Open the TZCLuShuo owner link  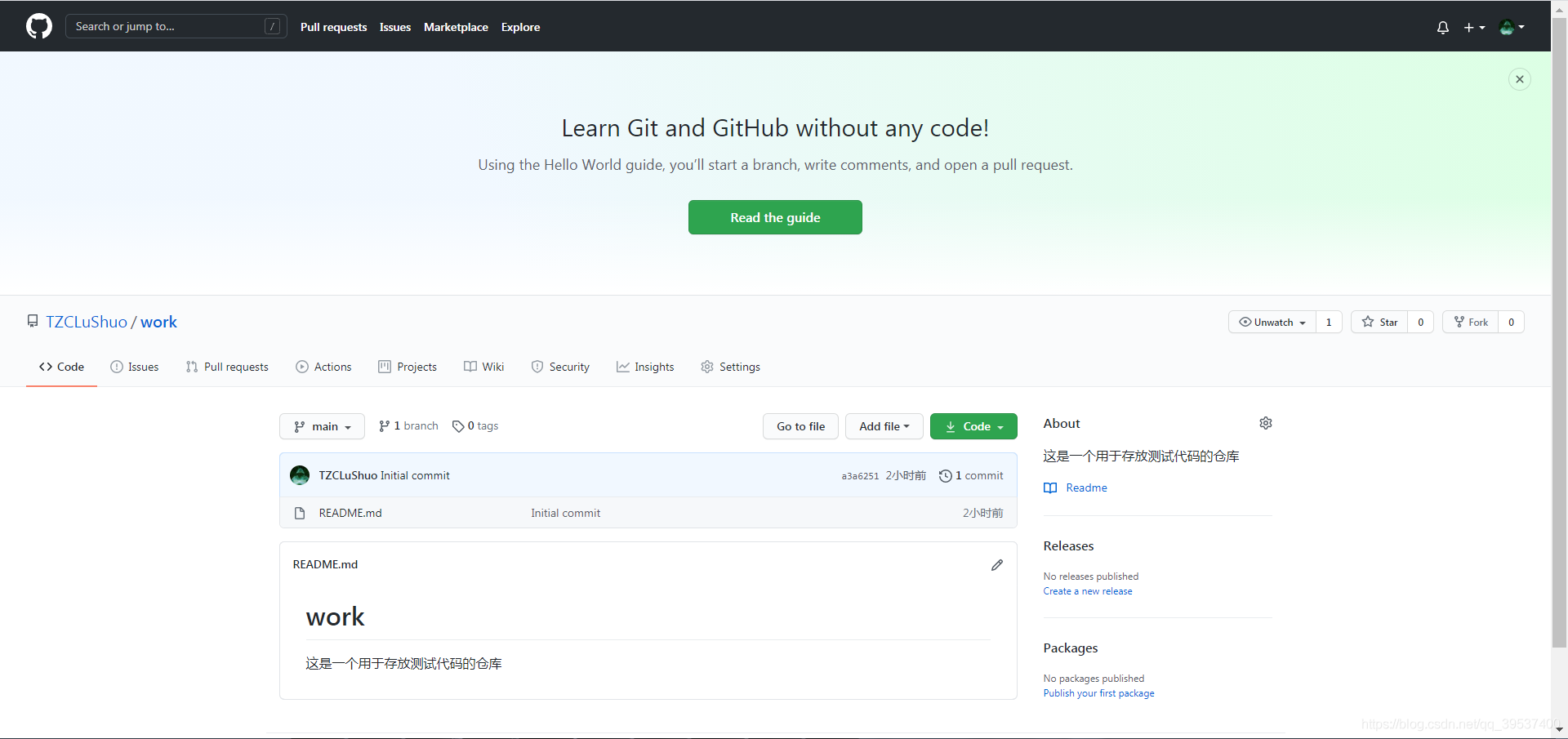(x=87, y=322)
